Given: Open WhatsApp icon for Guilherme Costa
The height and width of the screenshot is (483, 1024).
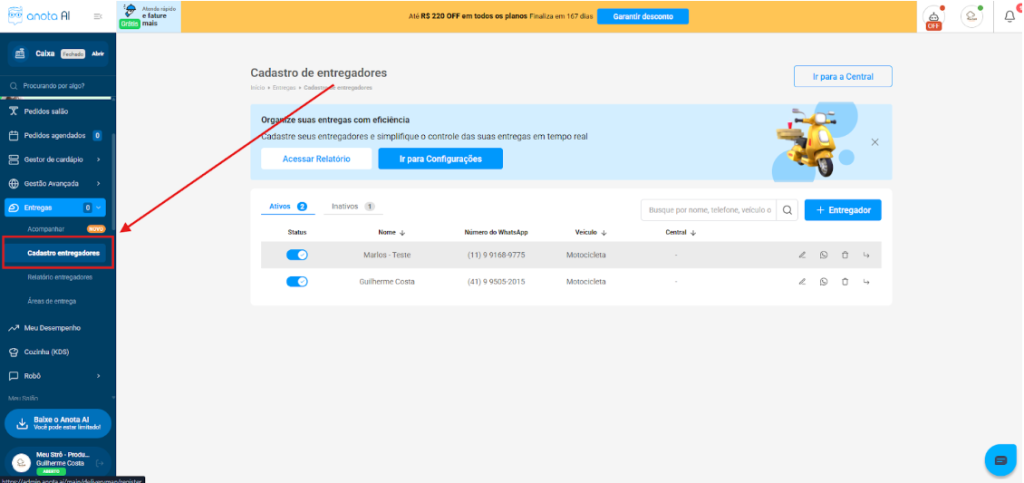Looking at the screenshot, I should [824, 282].
